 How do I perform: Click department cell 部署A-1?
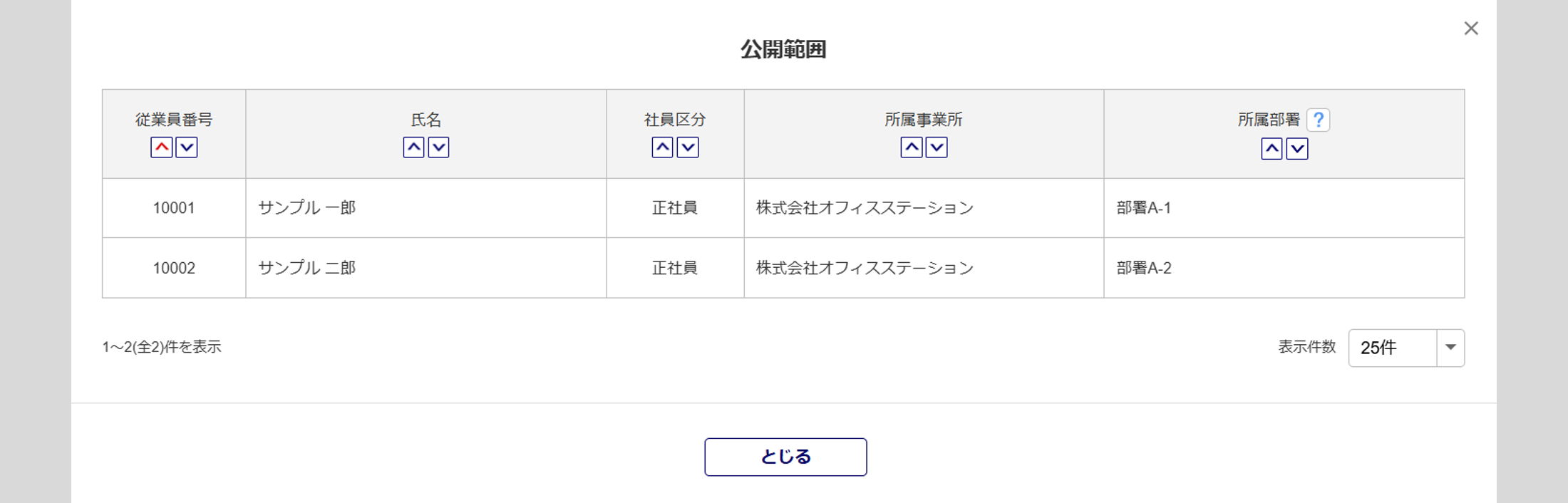1144,208
